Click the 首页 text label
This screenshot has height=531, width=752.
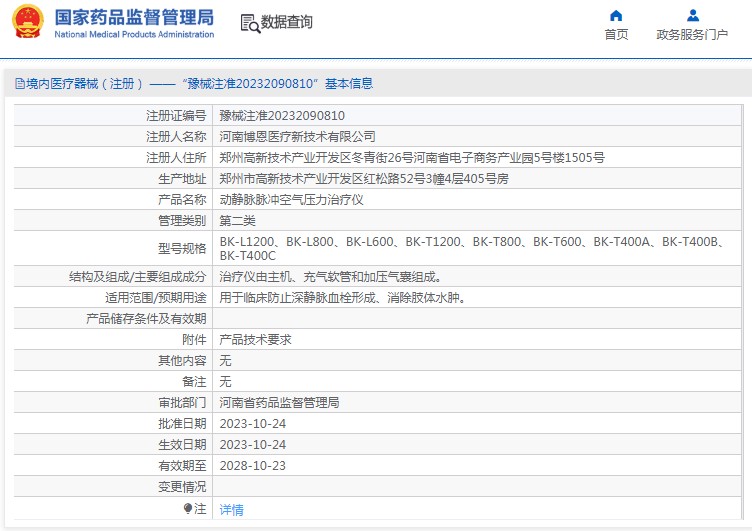(x=616, y=35)
